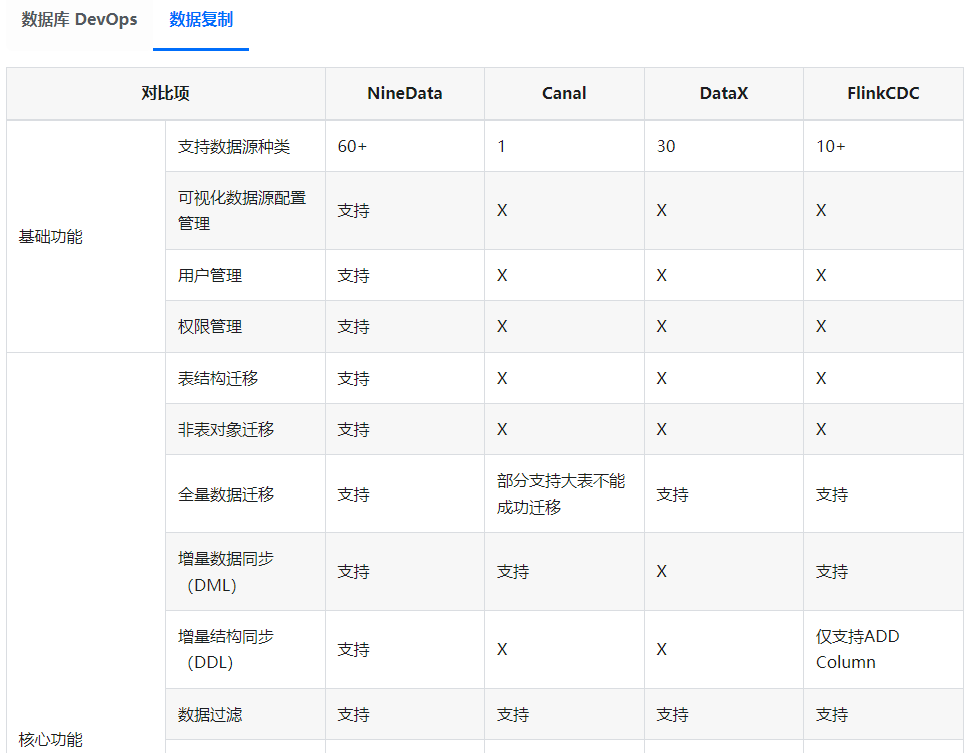Screen dimensions: 971x753
Task: Click FlinkCDC's X in 表结构迁移 row
Action: pyautogui.click(x=821, y=378)
